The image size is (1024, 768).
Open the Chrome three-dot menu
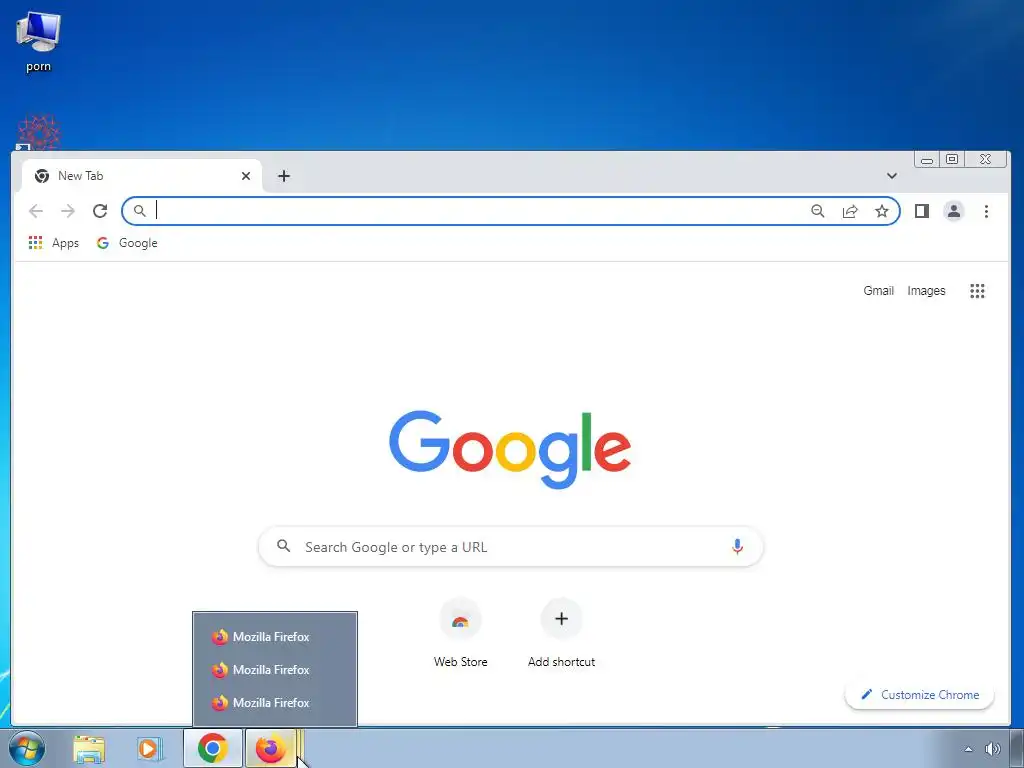986,211
